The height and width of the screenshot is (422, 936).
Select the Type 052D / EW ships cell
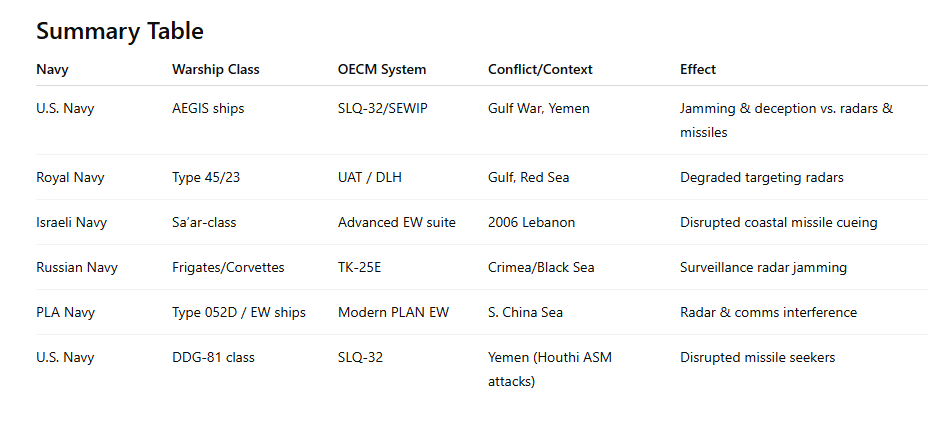238,313
